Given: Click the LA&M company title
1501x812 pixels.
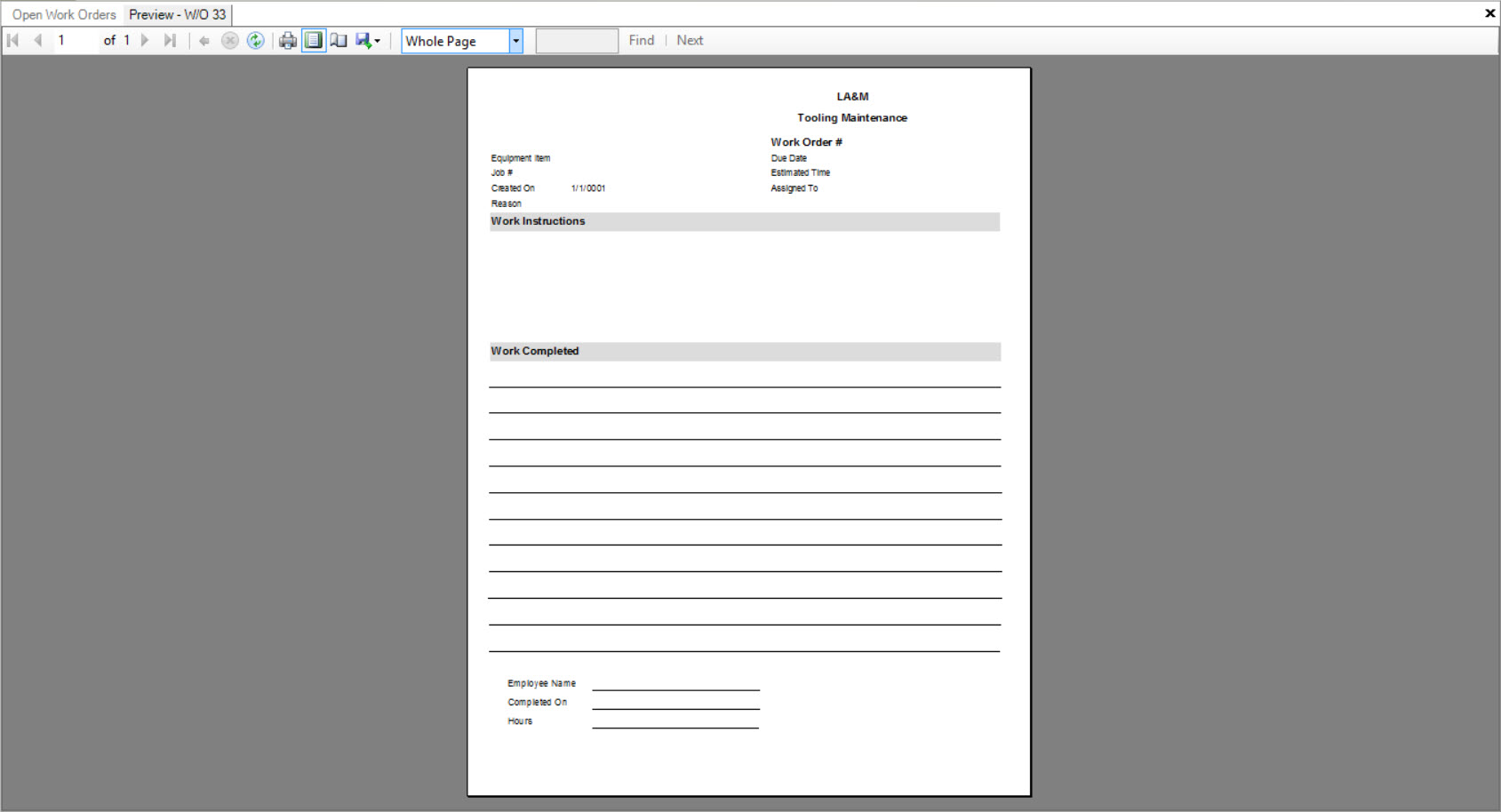Looking at the screenshot, I should tap(852, 96).
